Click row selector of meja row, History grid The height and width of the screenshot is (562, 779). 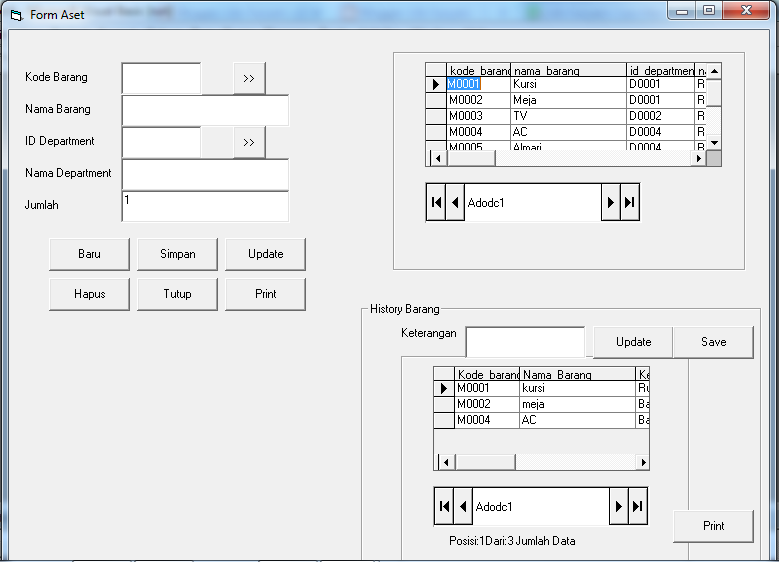[444, 404]
